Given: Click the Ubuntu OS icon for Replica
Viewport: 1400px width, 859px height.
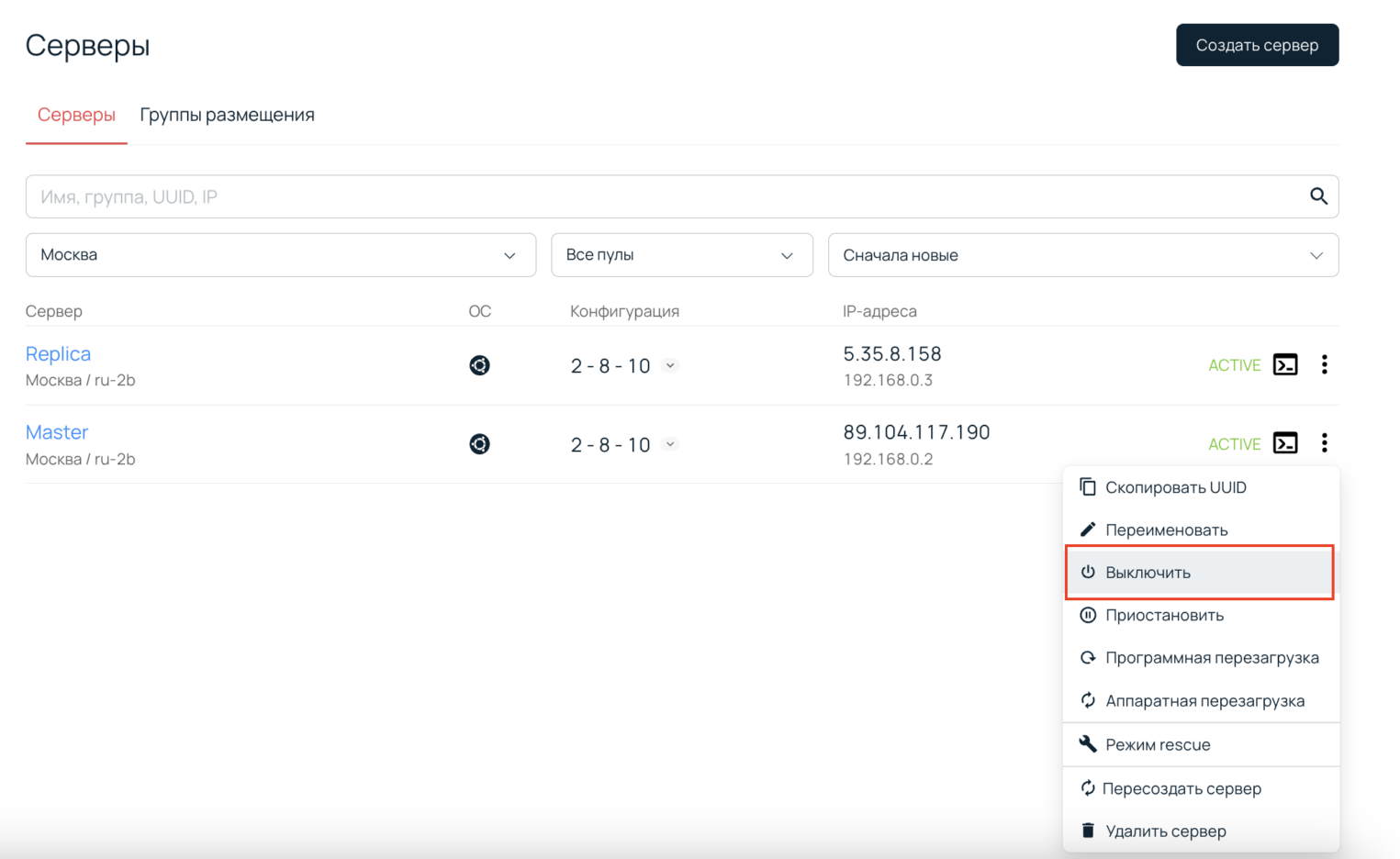Looking at the screenshot, I should tap(479, 365).
